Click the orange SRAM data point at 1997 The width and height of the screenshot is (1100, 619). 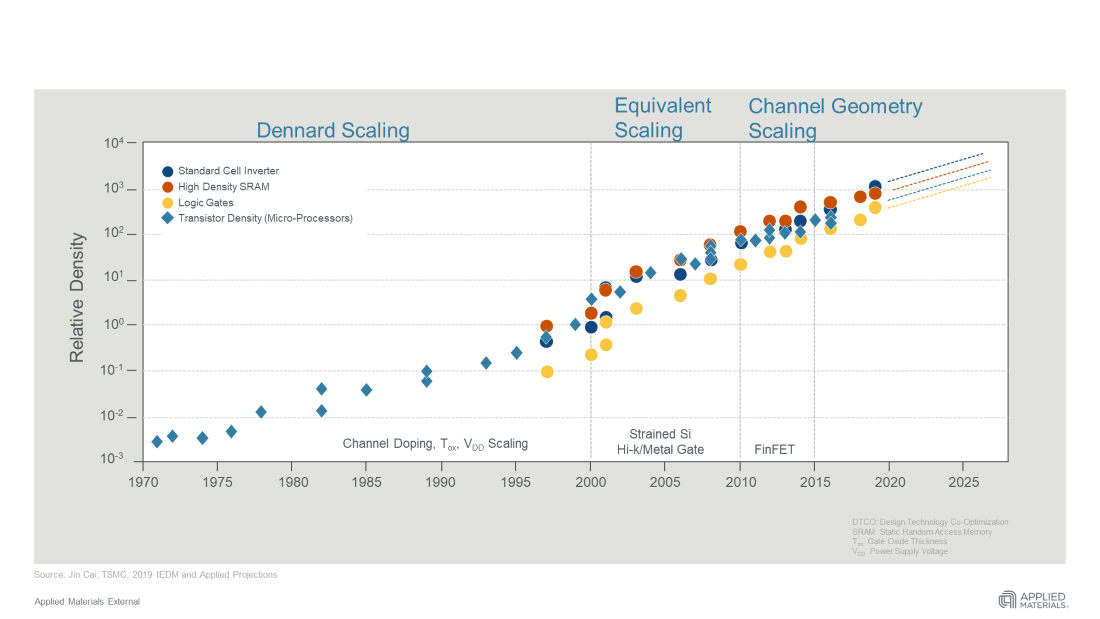pyautogui.click(x=547, y=326)
